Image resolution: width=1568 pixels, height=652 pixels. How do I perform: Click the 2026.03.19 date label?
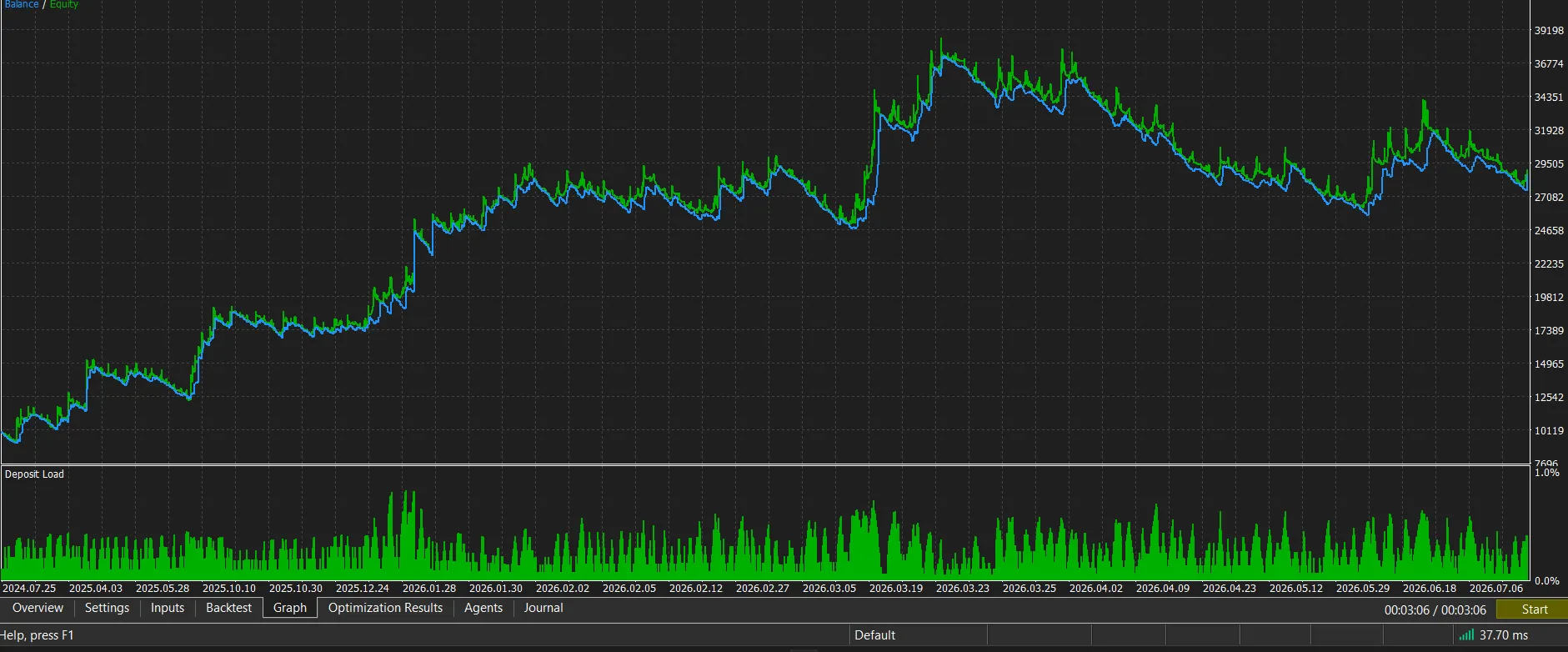(896, 589)
